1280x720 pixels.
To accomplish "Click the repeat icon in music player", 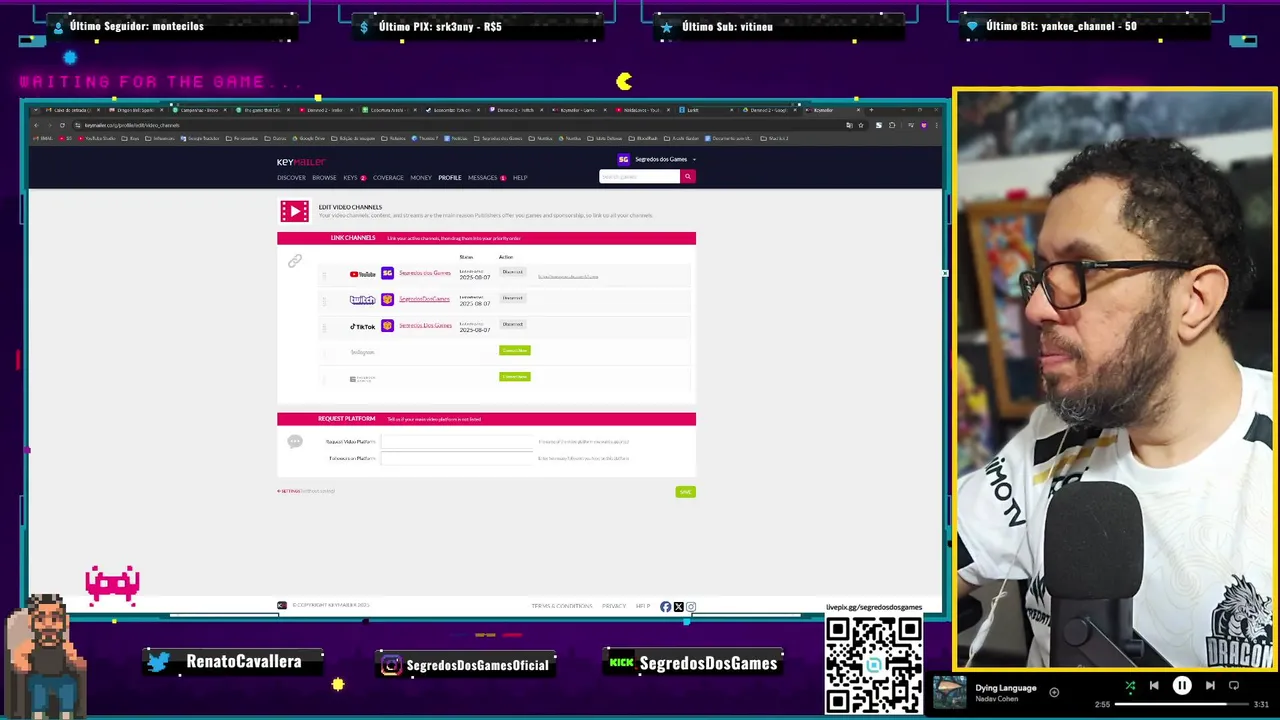I will 1234,686.
